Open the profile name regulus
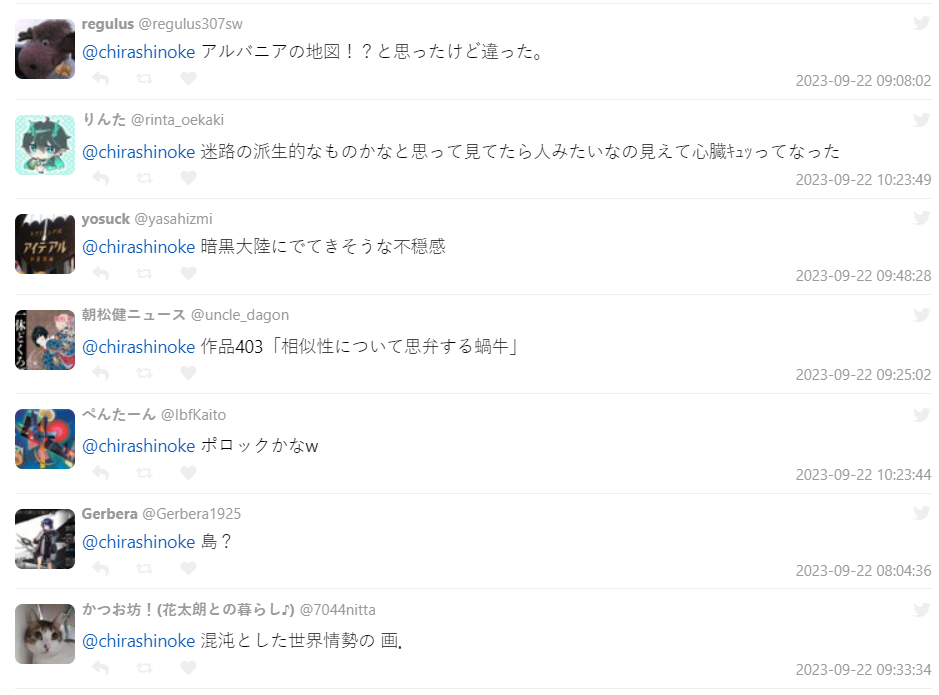The height and width of the screenshot is (695, 939). [x=108, y=24]
